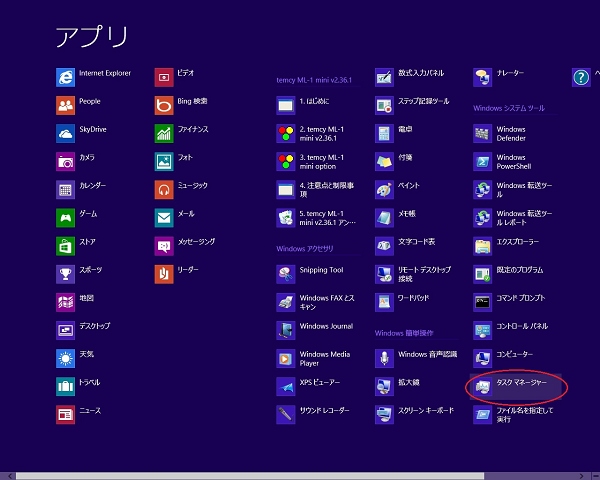Open Windows Media Player

285,359
